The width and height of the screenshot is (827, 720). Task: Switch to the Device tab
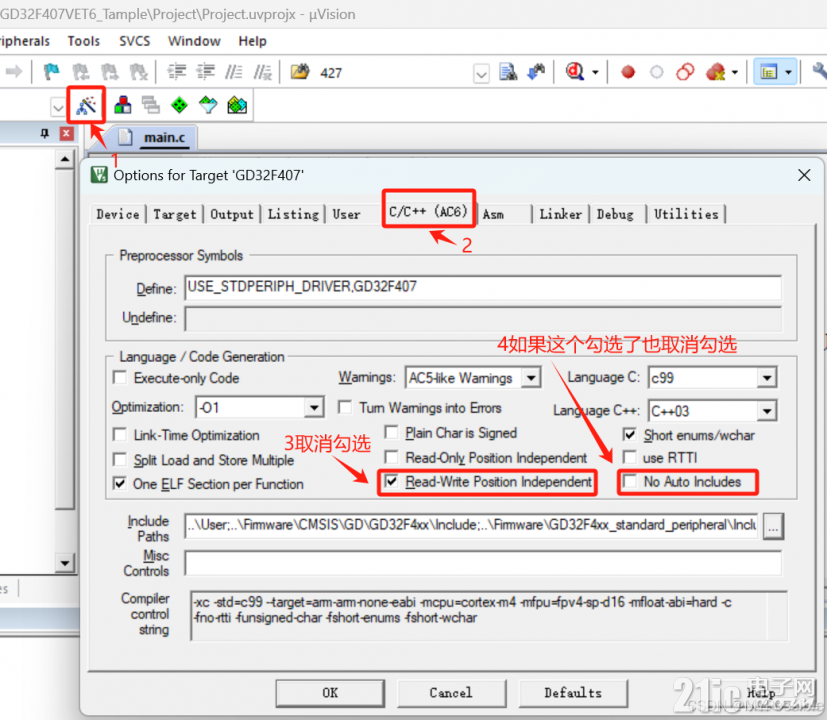coord(118,214)
